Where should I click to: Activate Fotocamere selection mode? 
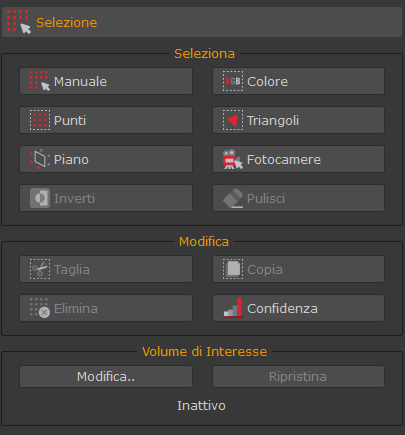click(298, 159)
